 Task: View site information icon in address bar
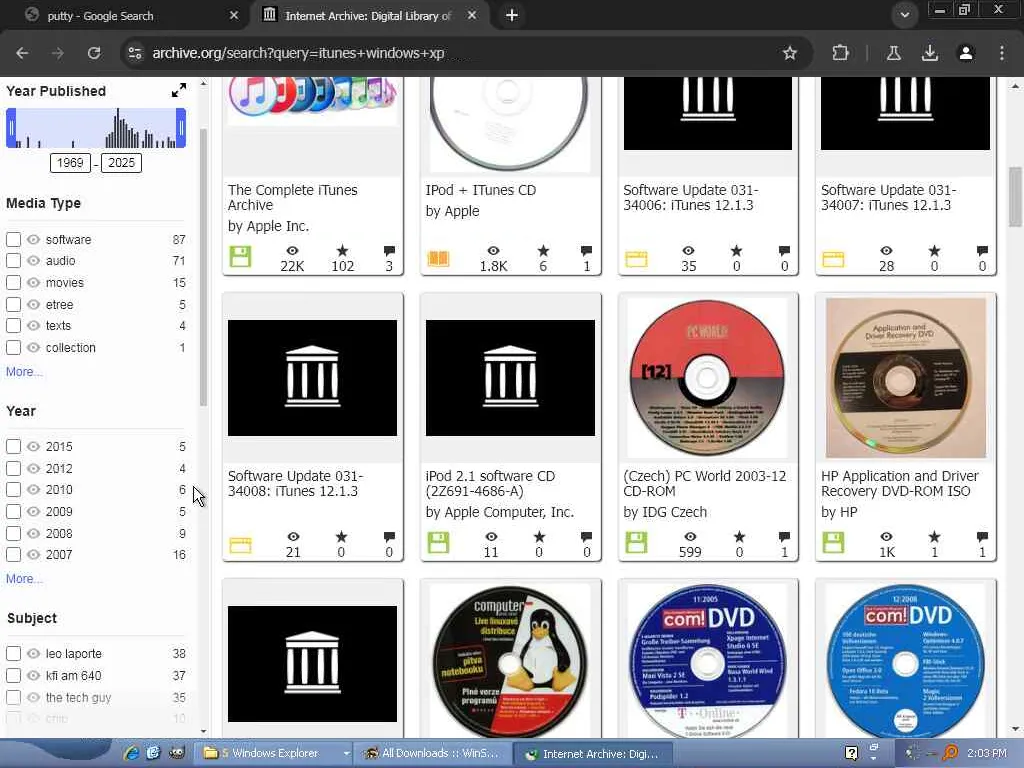coord(135,53)
